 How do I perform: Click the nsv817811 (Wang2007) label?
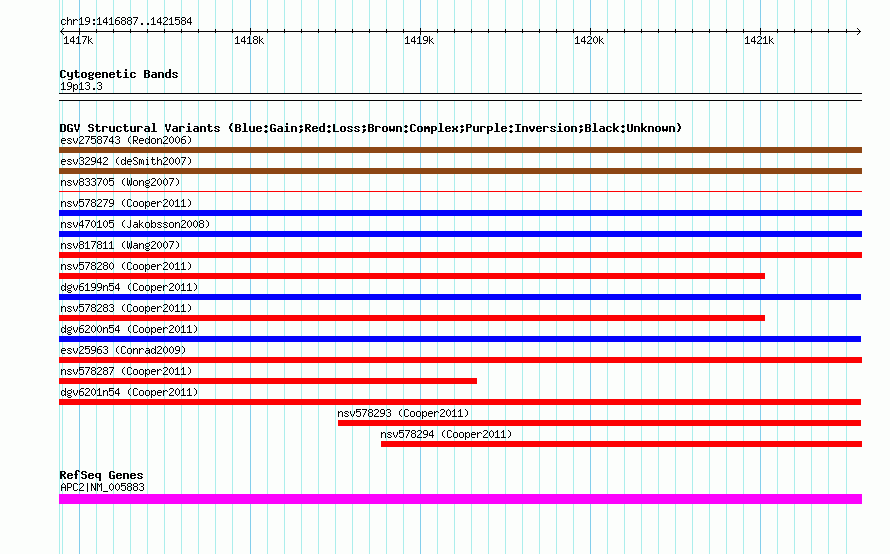click(x=120, y=245)
